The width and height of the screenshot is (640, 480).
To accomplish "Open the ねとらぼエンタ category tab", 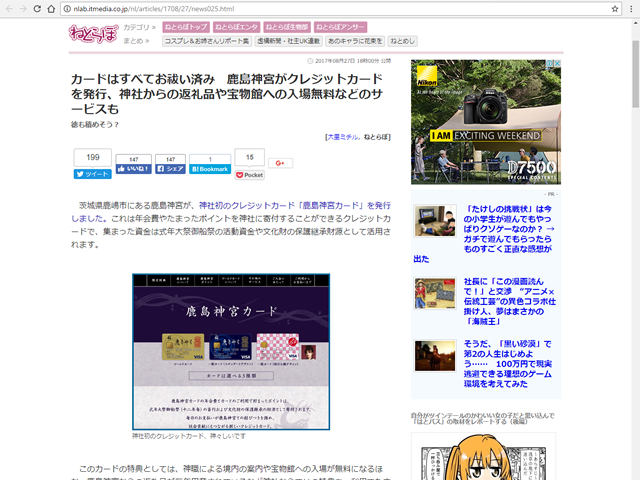I will tap(236, 27).
